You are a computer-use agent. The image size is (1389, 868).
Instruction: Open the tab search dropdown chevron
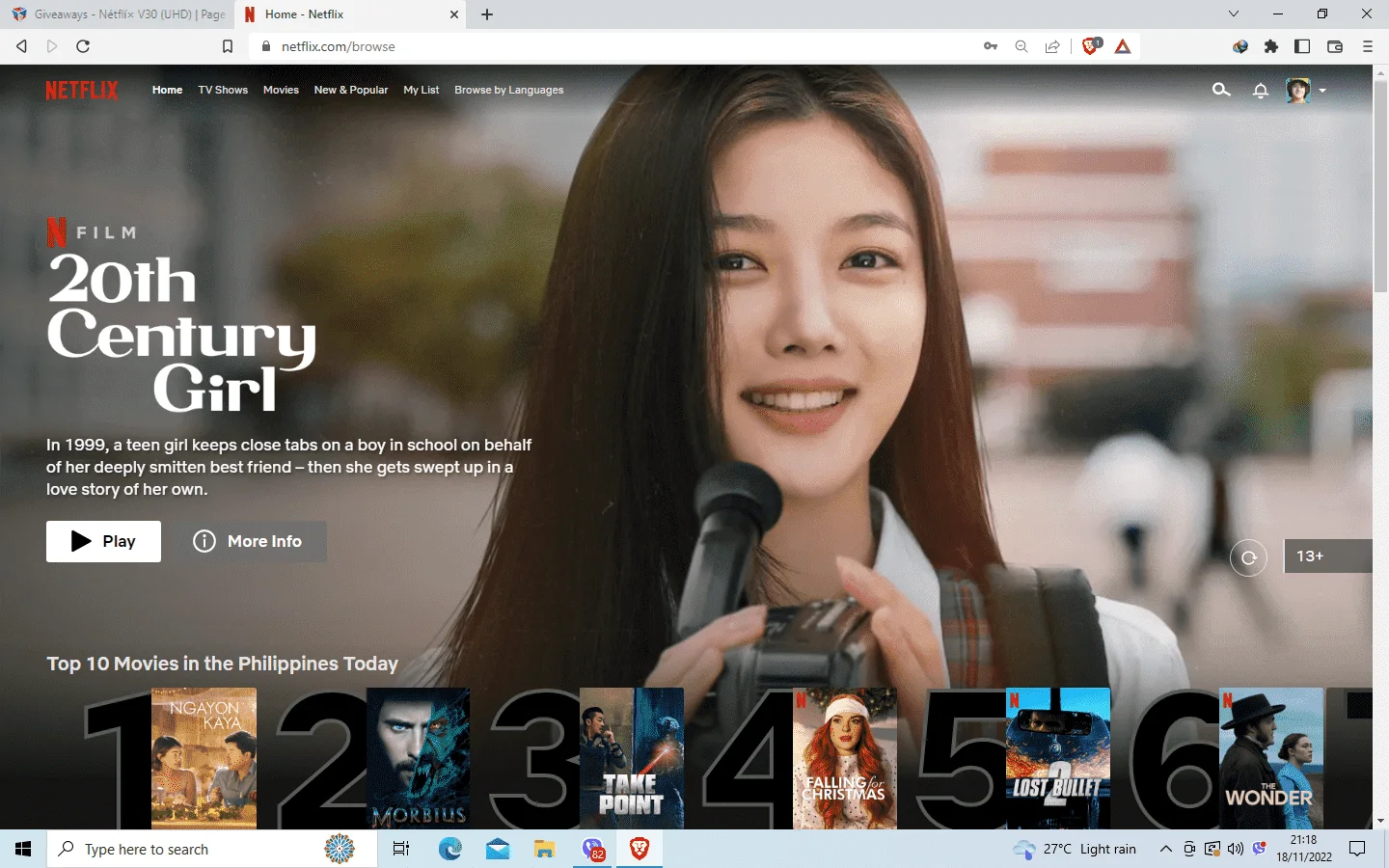tap(1233, 14)
